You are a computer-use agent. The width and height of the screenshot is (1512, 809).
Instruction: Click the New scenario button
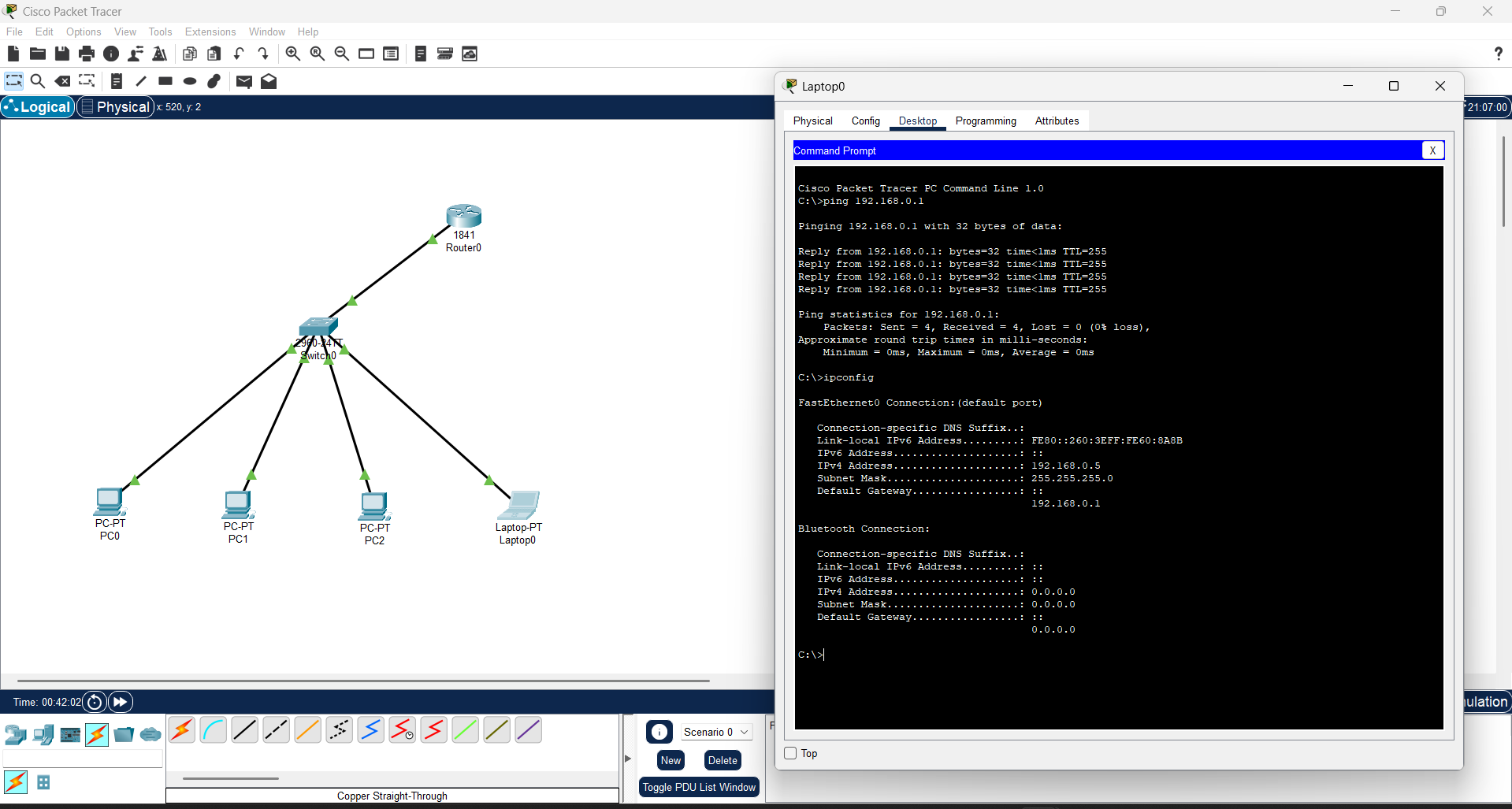pos(671,760)
